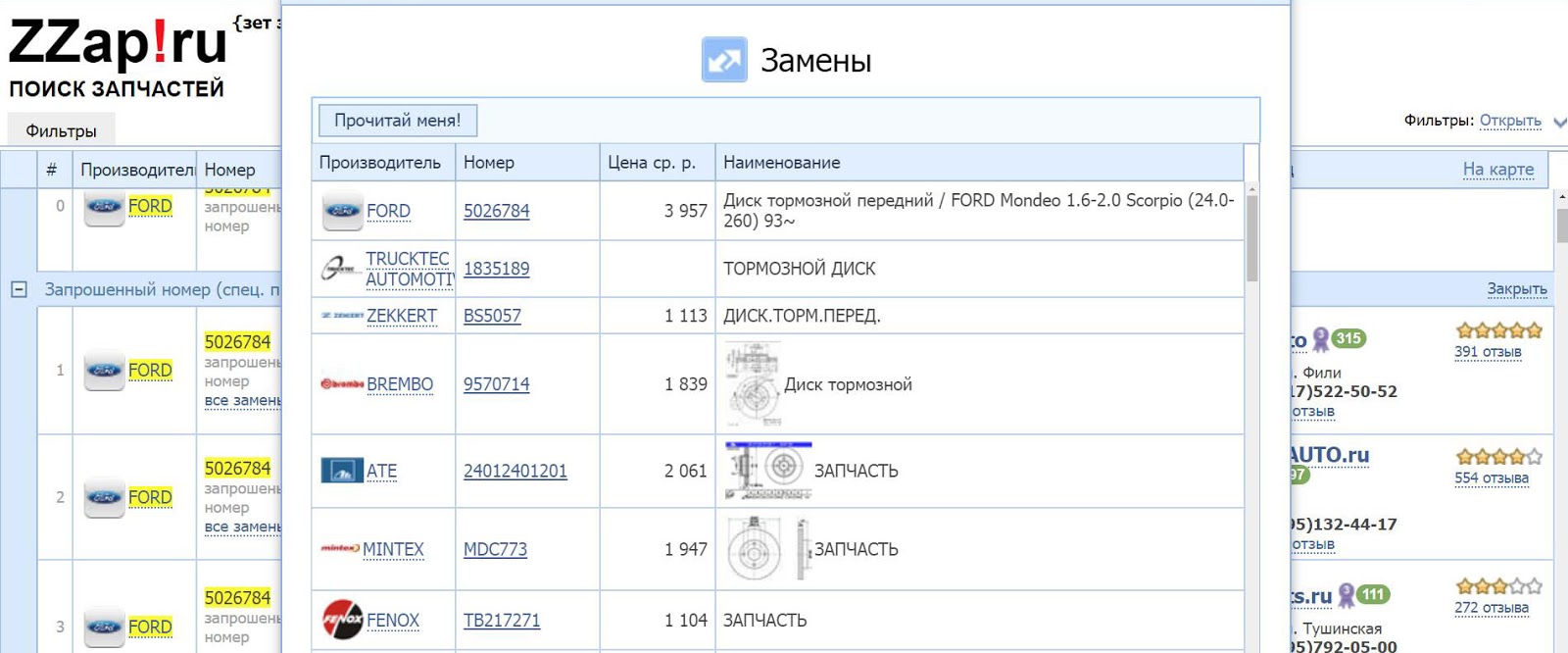Open part number TB217271

[x=502, y=620]
